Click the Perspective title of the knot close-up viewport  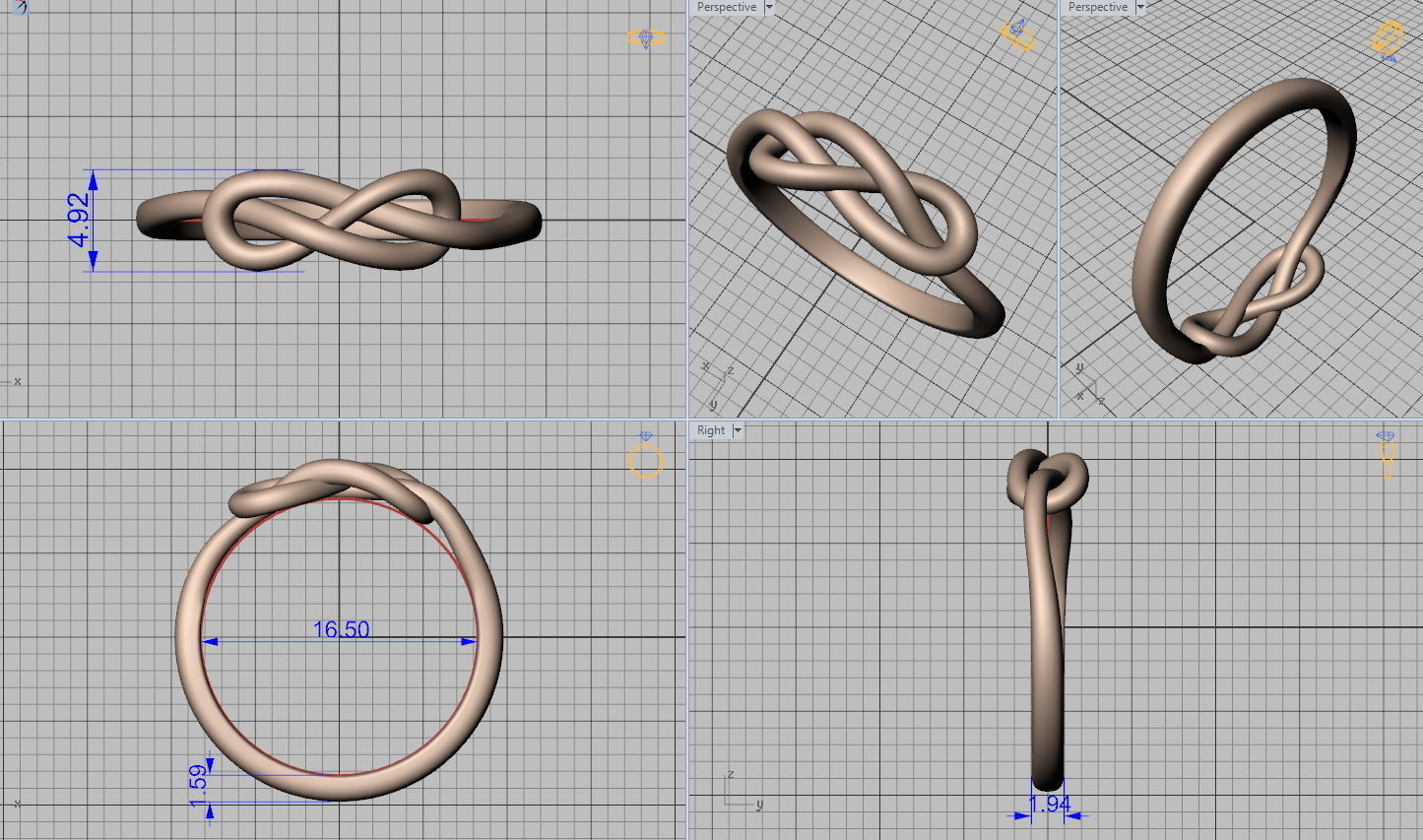click(x=727, y=7)
